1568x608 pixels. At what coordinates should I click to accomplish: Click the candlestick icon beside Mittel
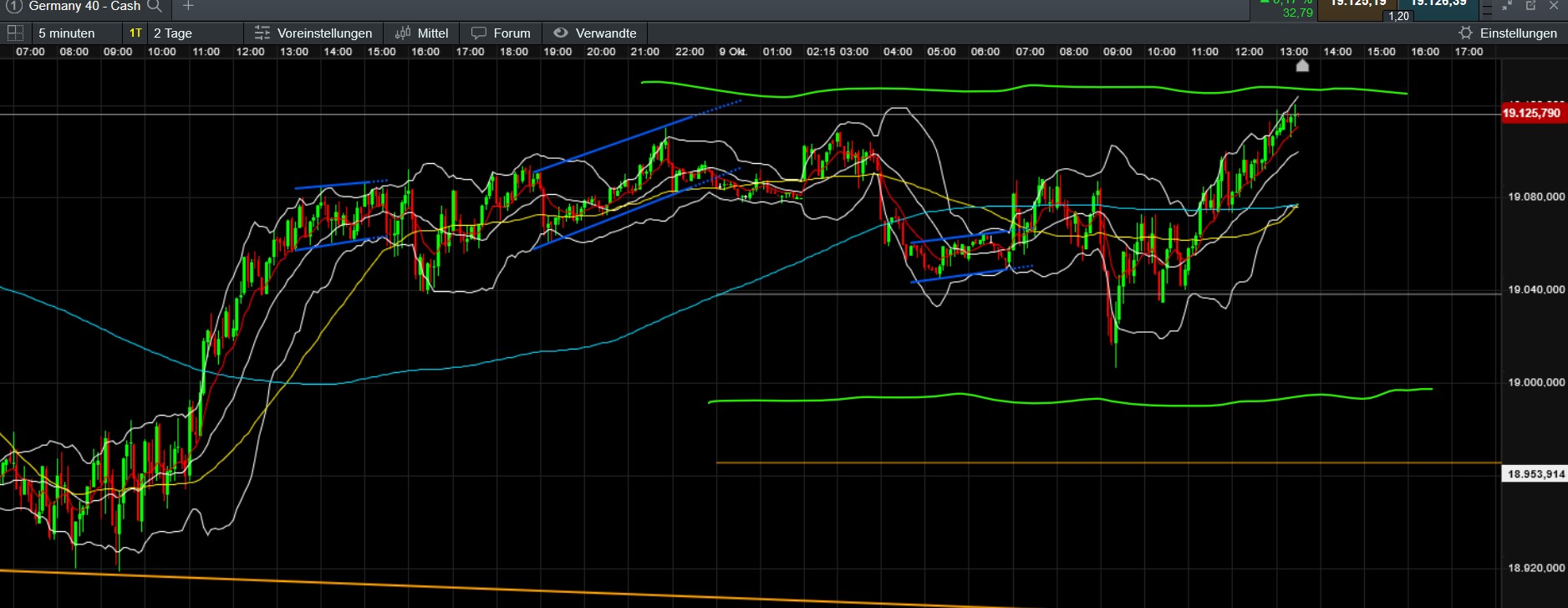[x=403, y=33]
